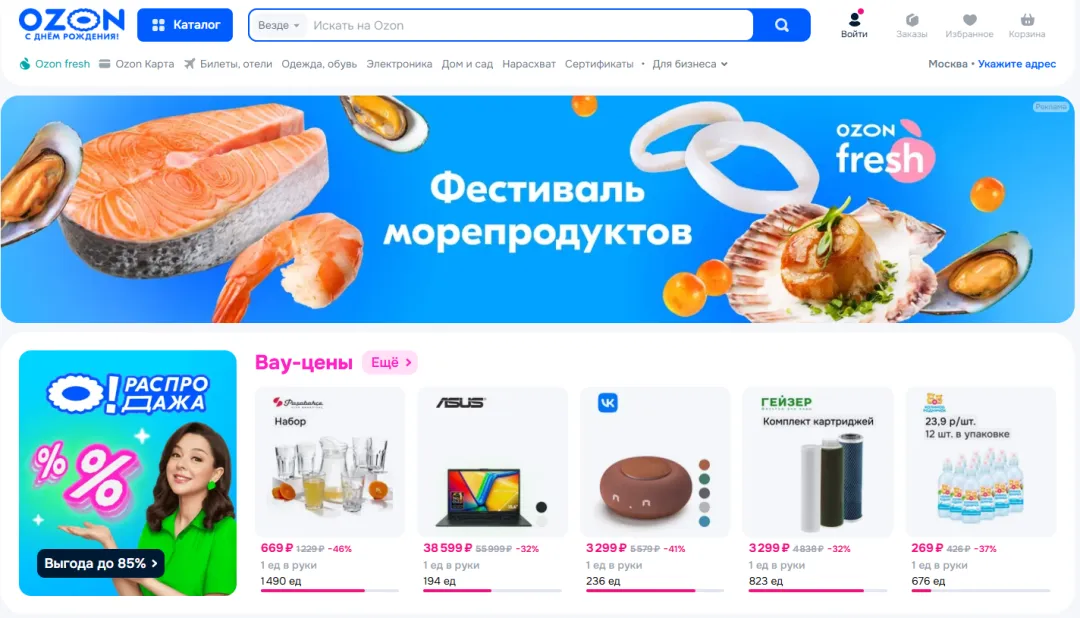
Task: Click Ещё chevron next to Вау-цены
Action: tap(390, 362)
